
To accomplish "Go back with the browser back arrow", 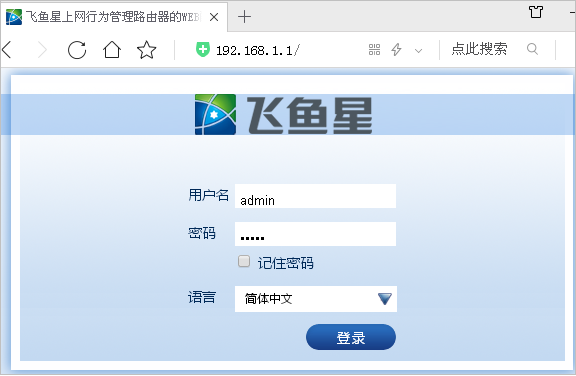I will 7,50.
